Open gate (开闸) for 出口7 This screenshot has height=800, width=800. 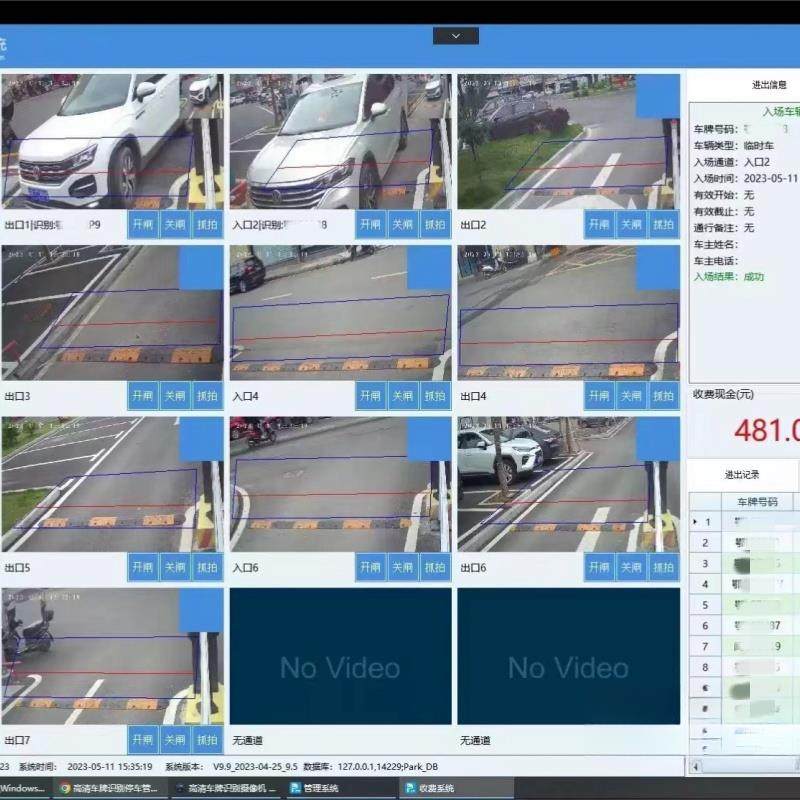pyautogui.click(x=143, y=740)
